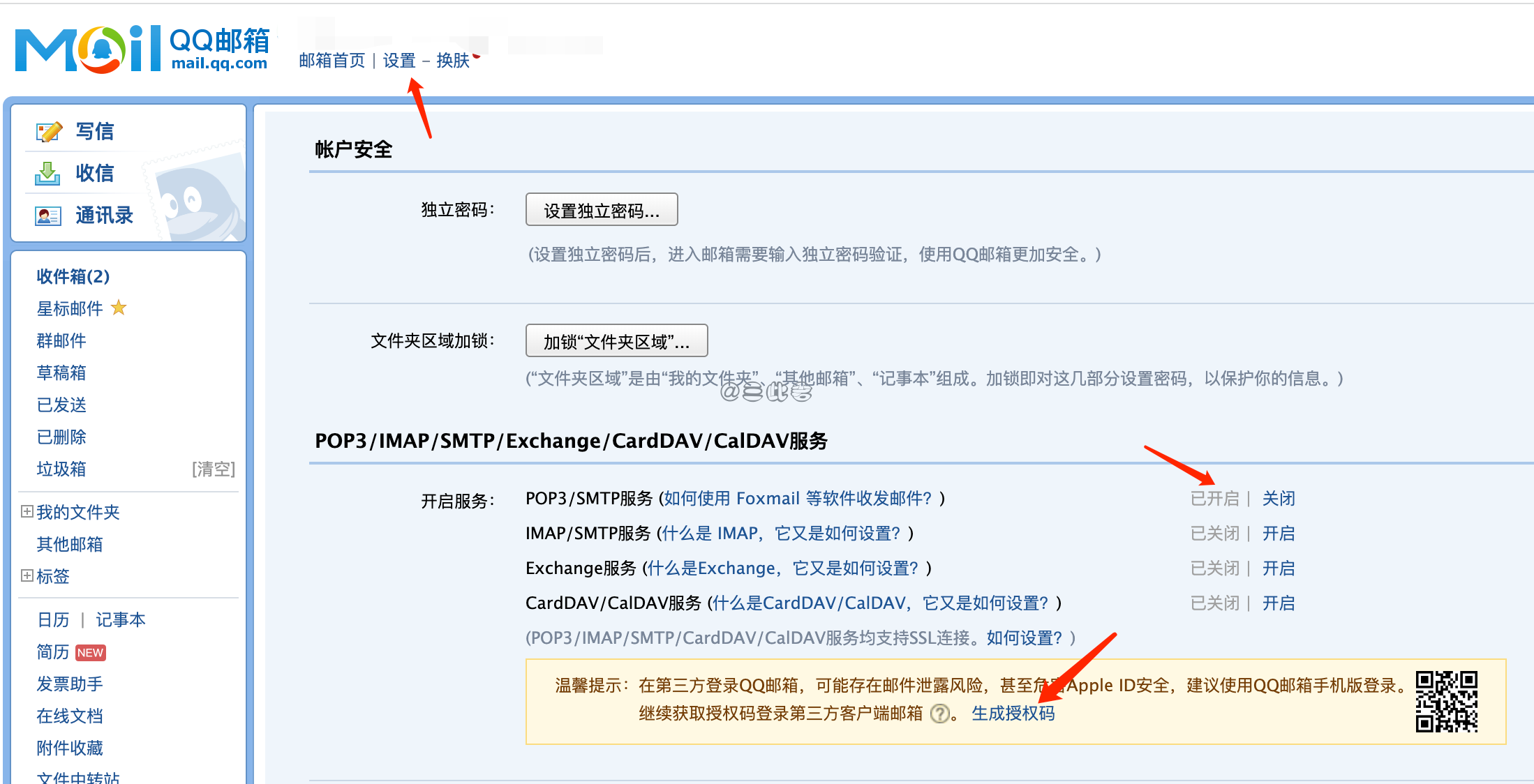Open the 通讯录 contacts icon
This screenshot has height=784, width=1534.
(x=47, y=215)
